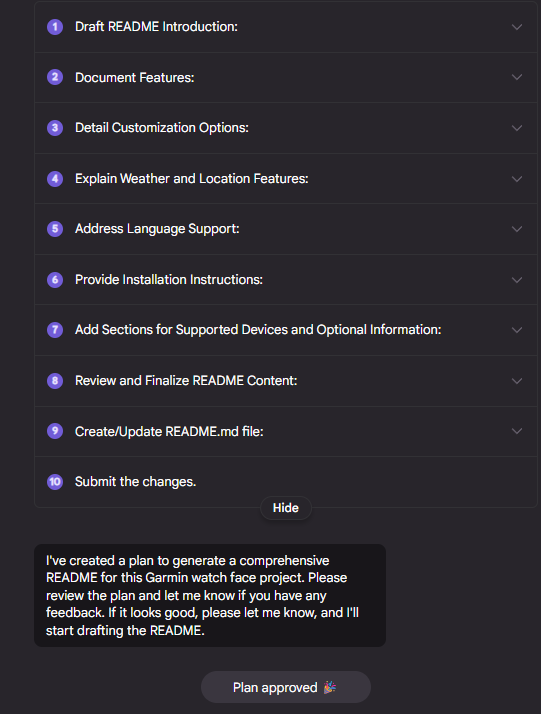The height and width of the screenshot is (714, 541).
Task: Click the step 10 number badge
Action: tap(55, 481)
